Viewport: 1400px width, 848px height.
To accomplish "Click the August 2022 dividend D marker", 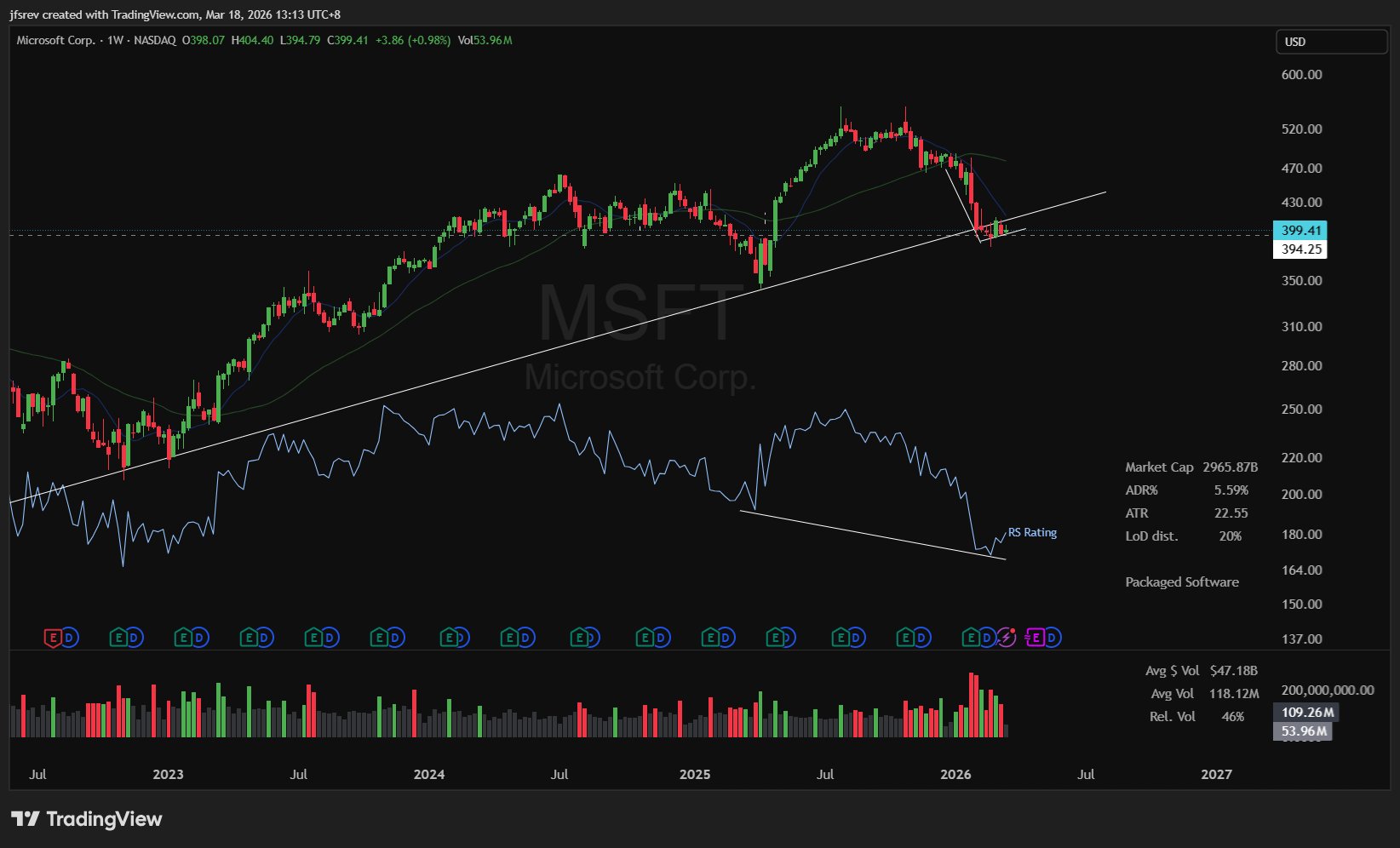I will 70,637.
